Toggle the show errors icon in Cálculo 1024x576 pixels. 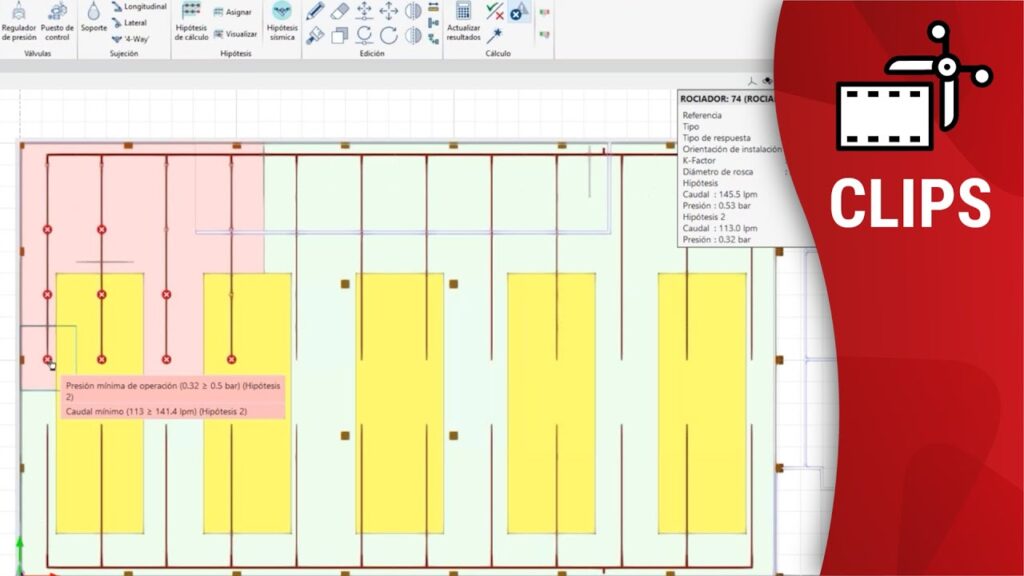point(518,12)
